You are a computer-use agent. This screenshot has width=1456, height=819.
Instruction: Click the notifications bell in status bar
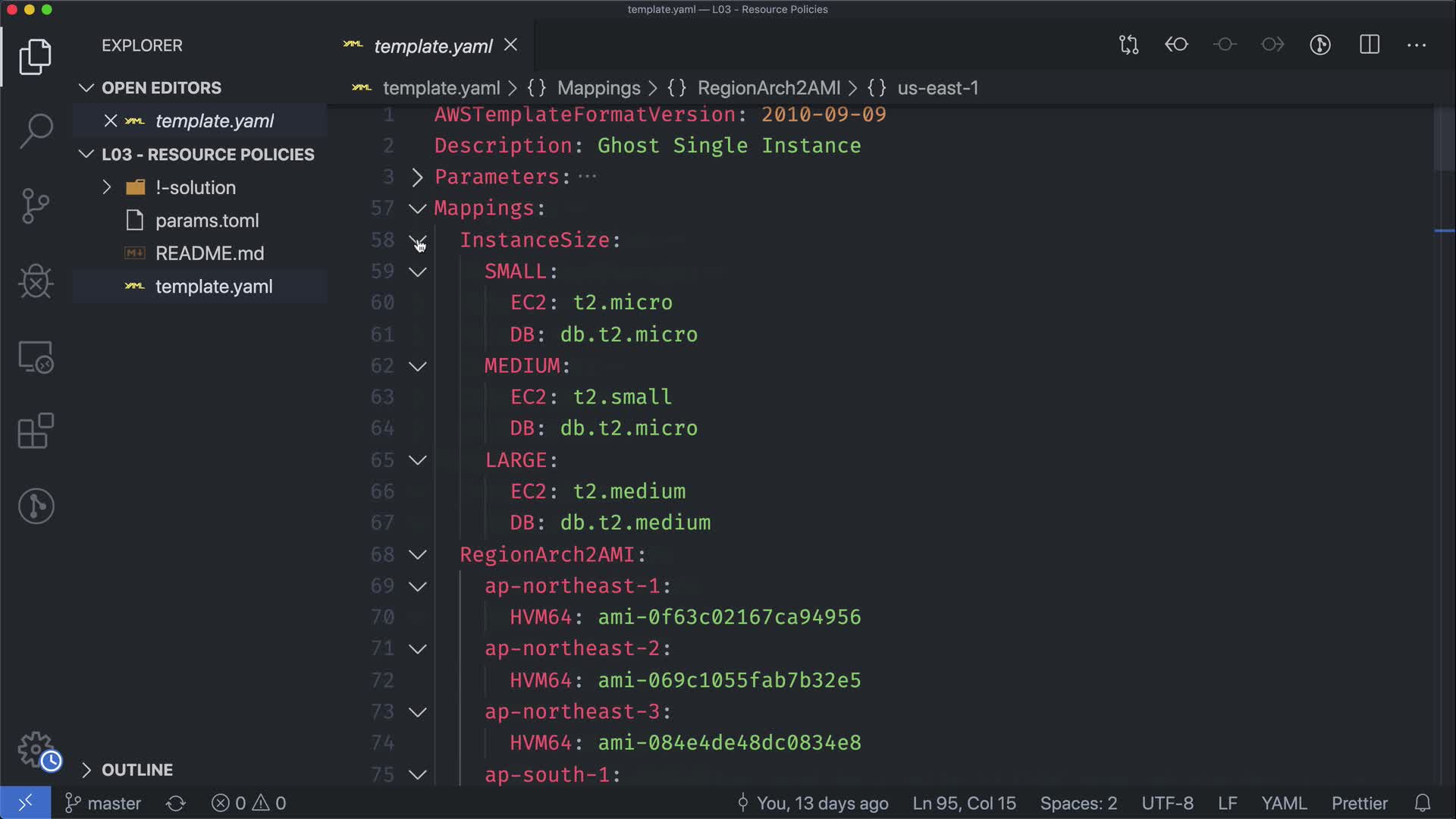tap(1423, 803)
